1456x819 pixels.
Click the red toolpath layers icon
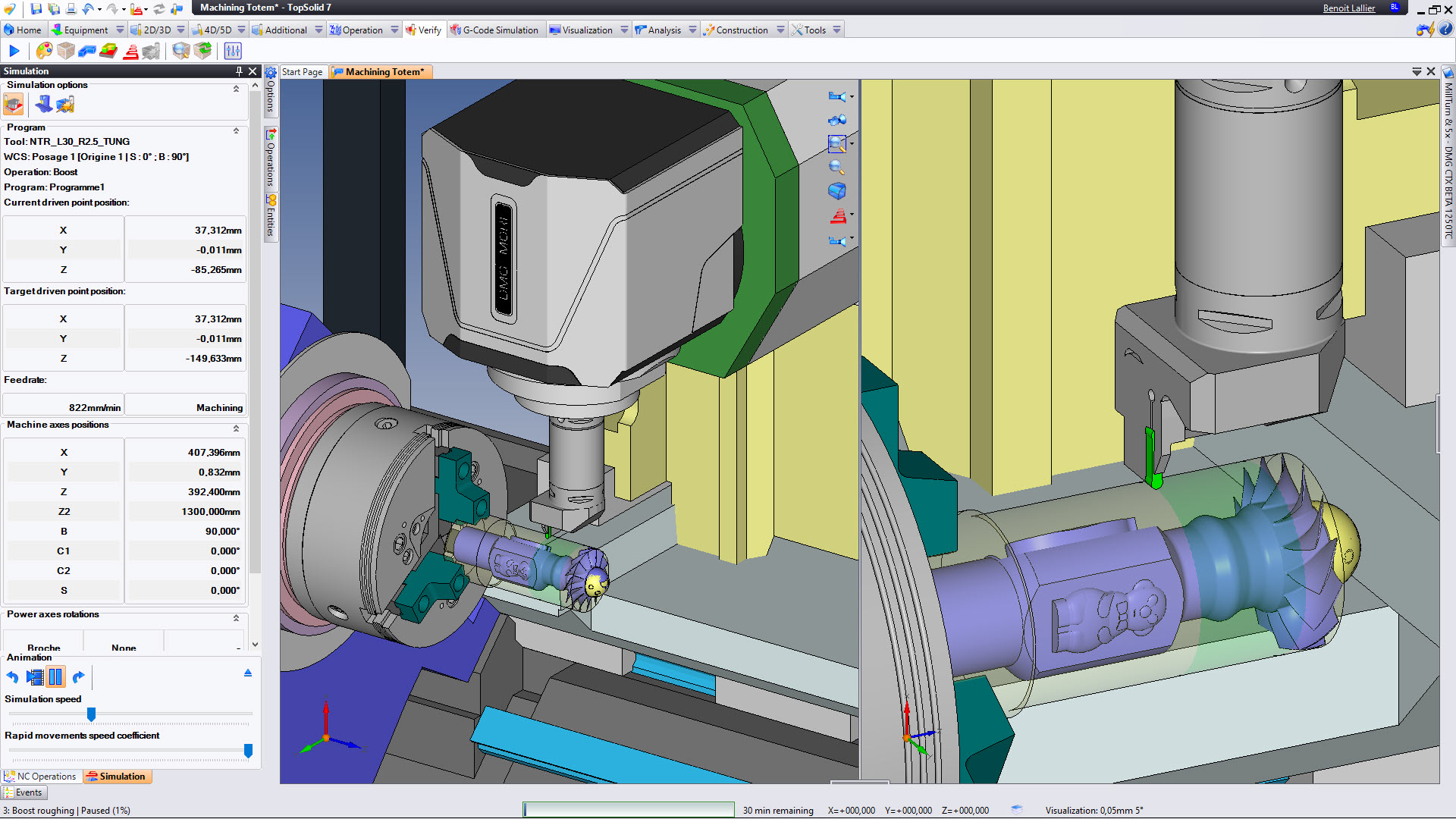[130, 51]
